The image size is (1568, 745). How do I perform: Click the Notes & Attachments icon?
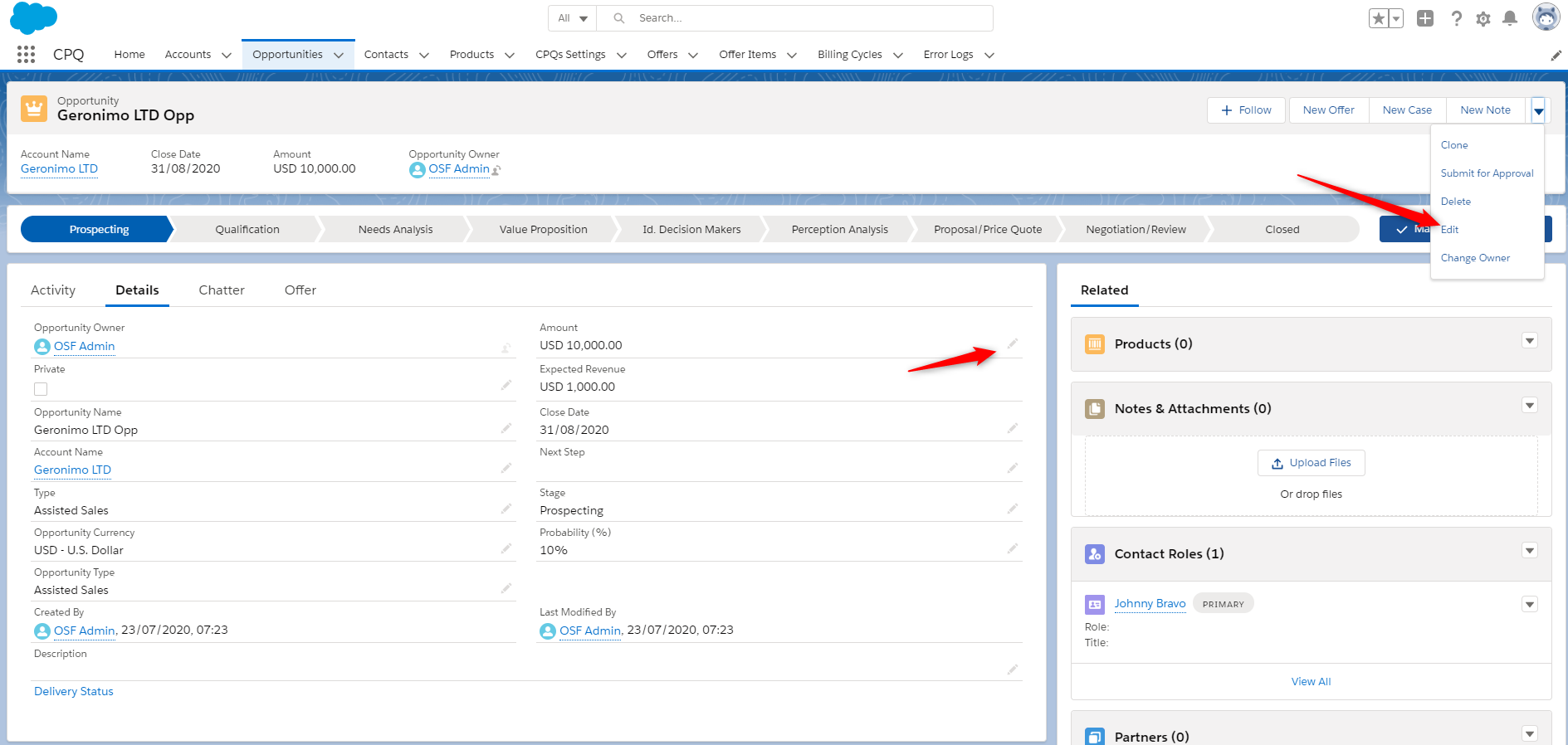click(1095, 408)
